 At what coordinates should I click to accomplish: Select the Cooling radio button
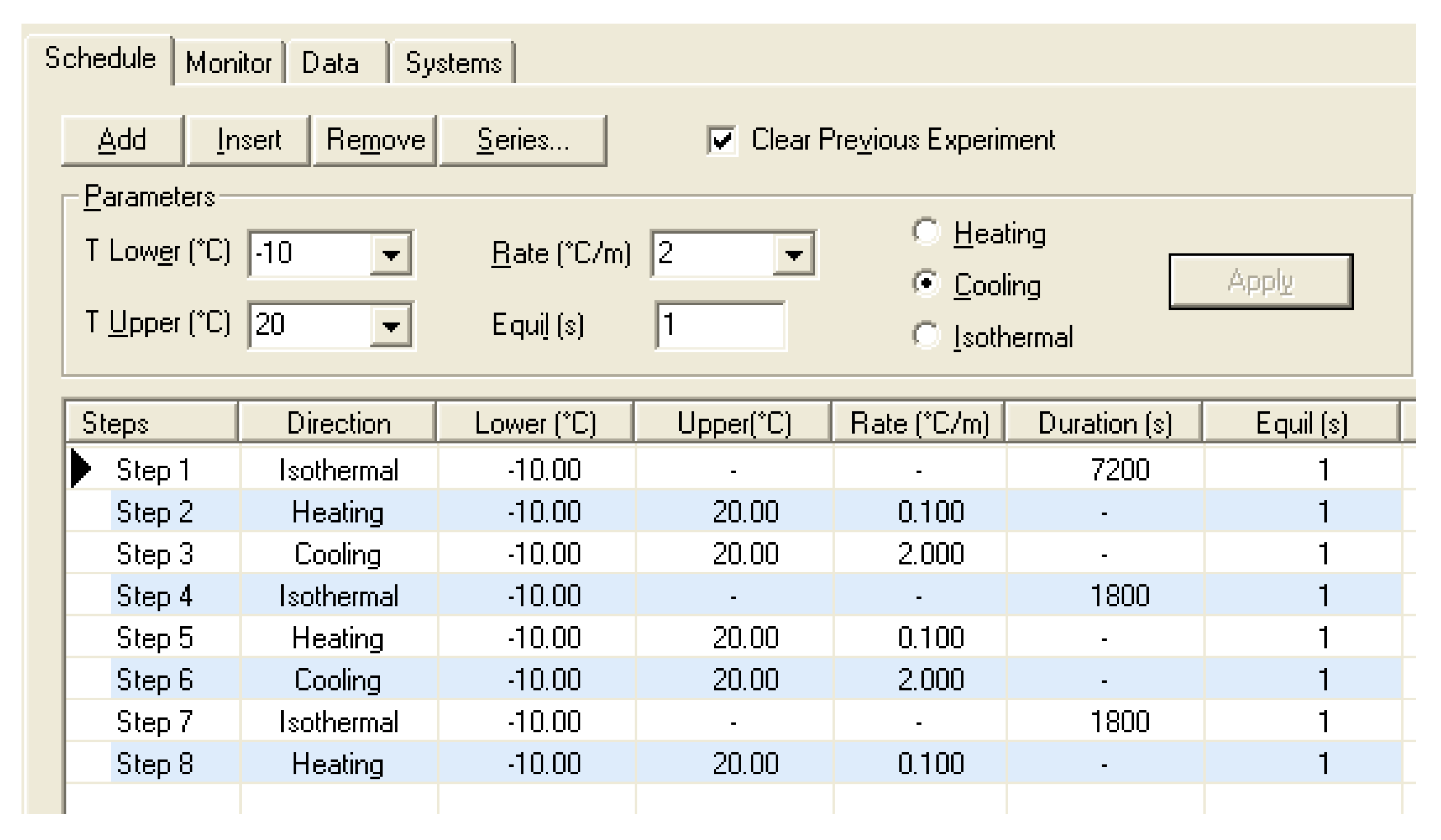tap(926, 284)
